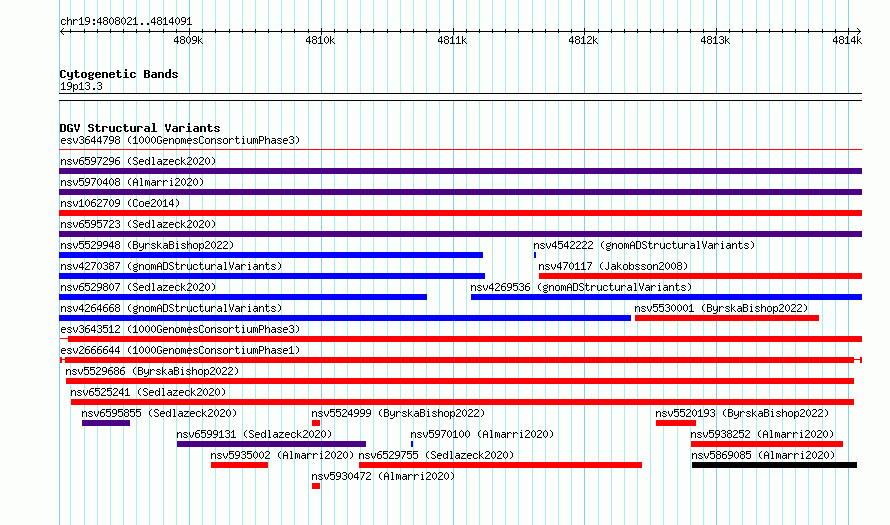
Task: Select the nsv5869085 (Almarri2020) black bar
Action: pyautogui.click(x=774, y=465)
